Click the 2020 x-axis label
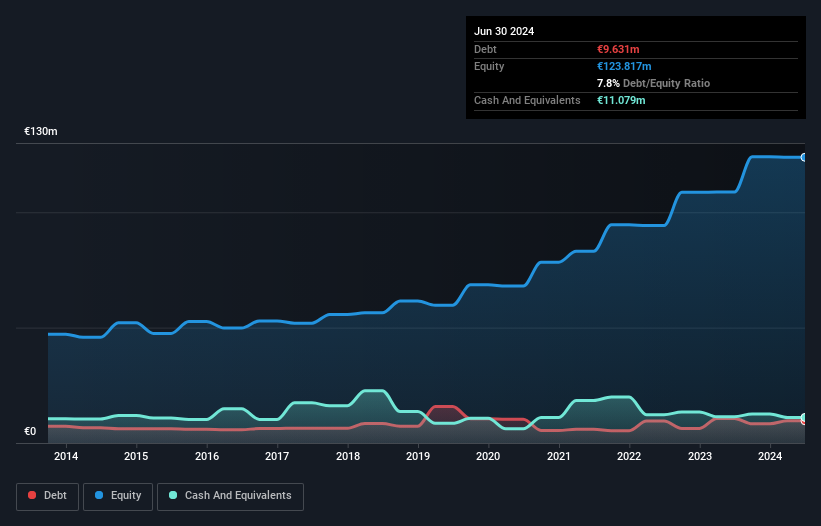The width and height of the screenshot is (821, 526). click(488, 456)
